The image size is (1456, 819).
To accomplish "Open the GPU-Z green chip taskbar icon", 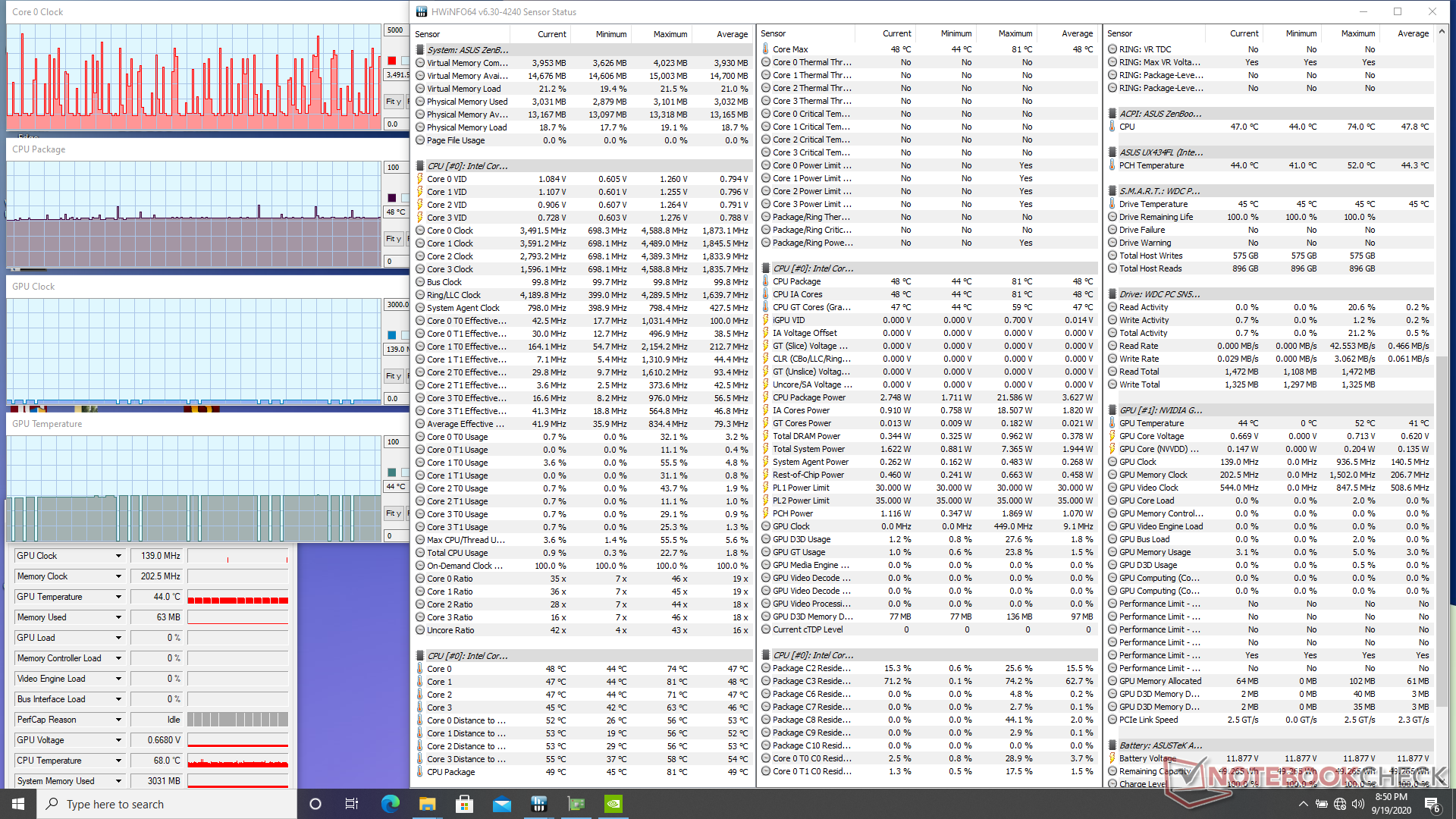I will pos(576,804).
